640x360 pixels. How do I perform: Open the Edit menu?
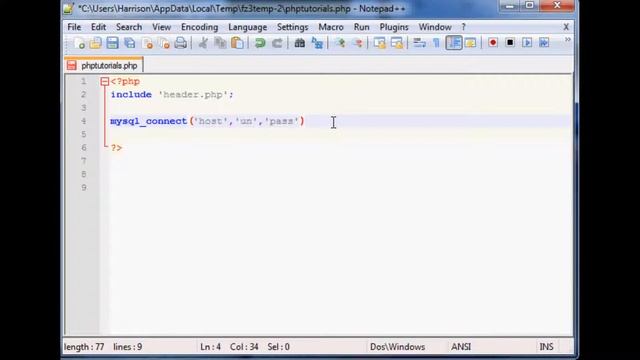pyautogui.click(x=98, y=27)
